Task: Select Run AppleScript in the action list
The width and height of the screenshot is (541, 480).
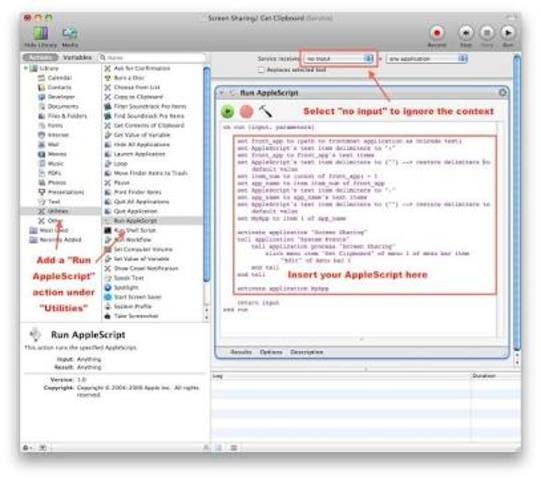Action: tap(152, 221)
